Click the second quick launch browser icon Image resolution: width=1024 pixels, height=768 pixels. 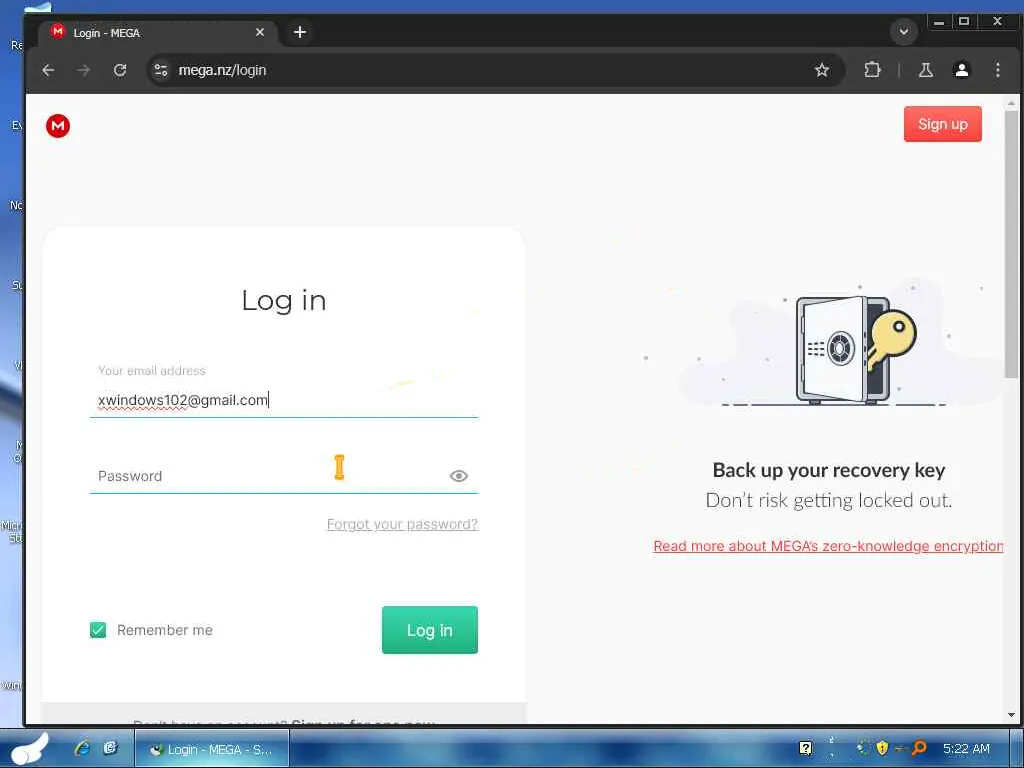click(x=110, y=748)
